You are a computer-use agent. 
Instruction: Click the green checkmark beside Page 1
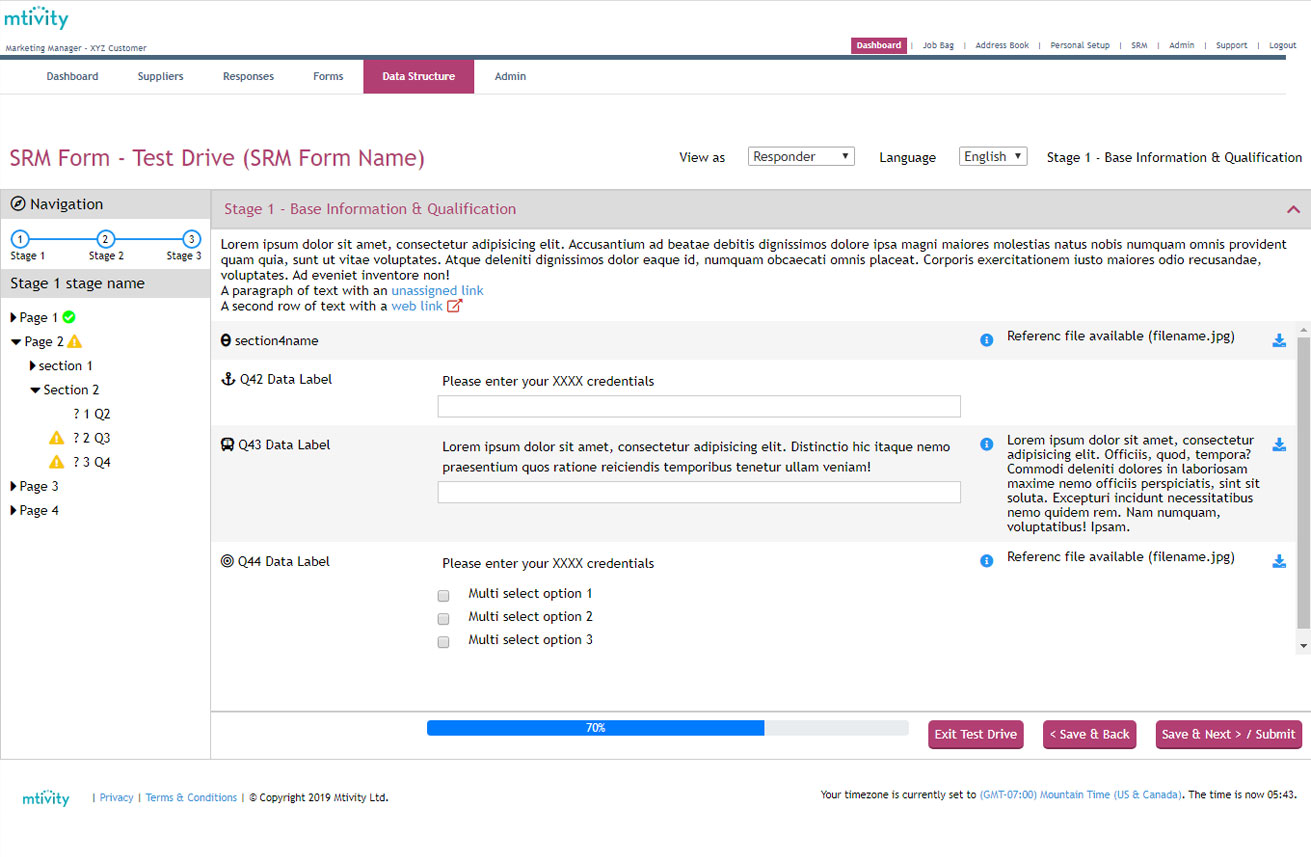click(69, 317)
